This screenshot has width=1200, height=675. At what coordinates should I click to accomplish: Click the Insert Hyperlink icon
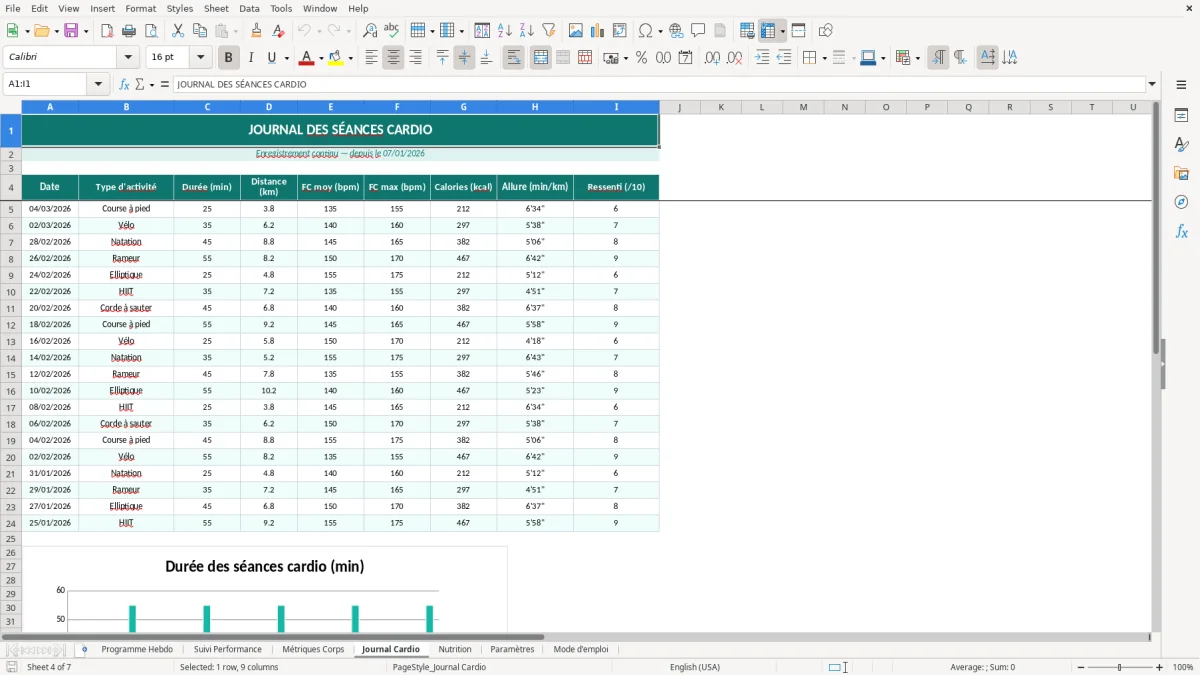[677, 31]
